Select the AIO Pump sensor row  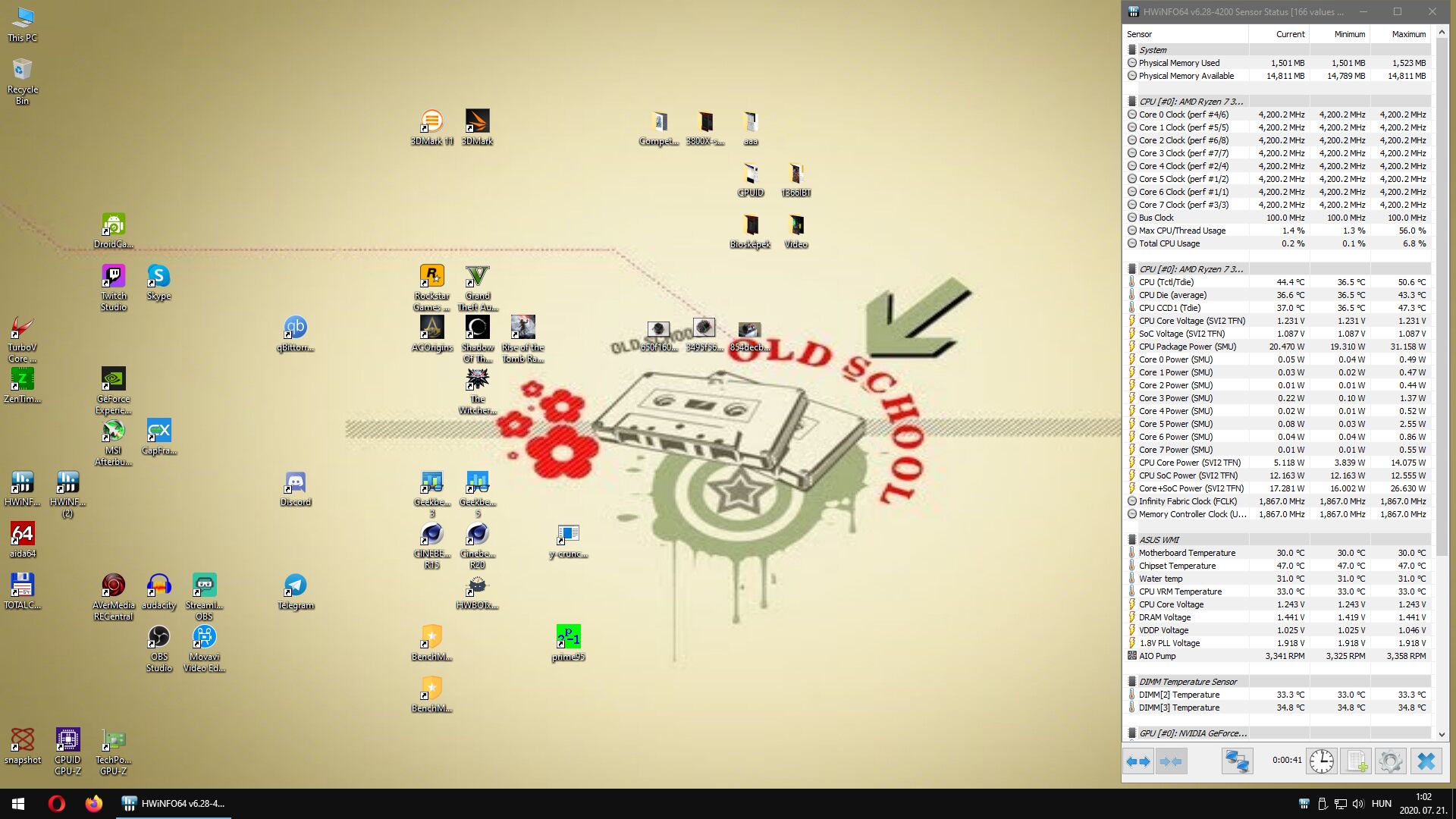tap(1277, 656)
